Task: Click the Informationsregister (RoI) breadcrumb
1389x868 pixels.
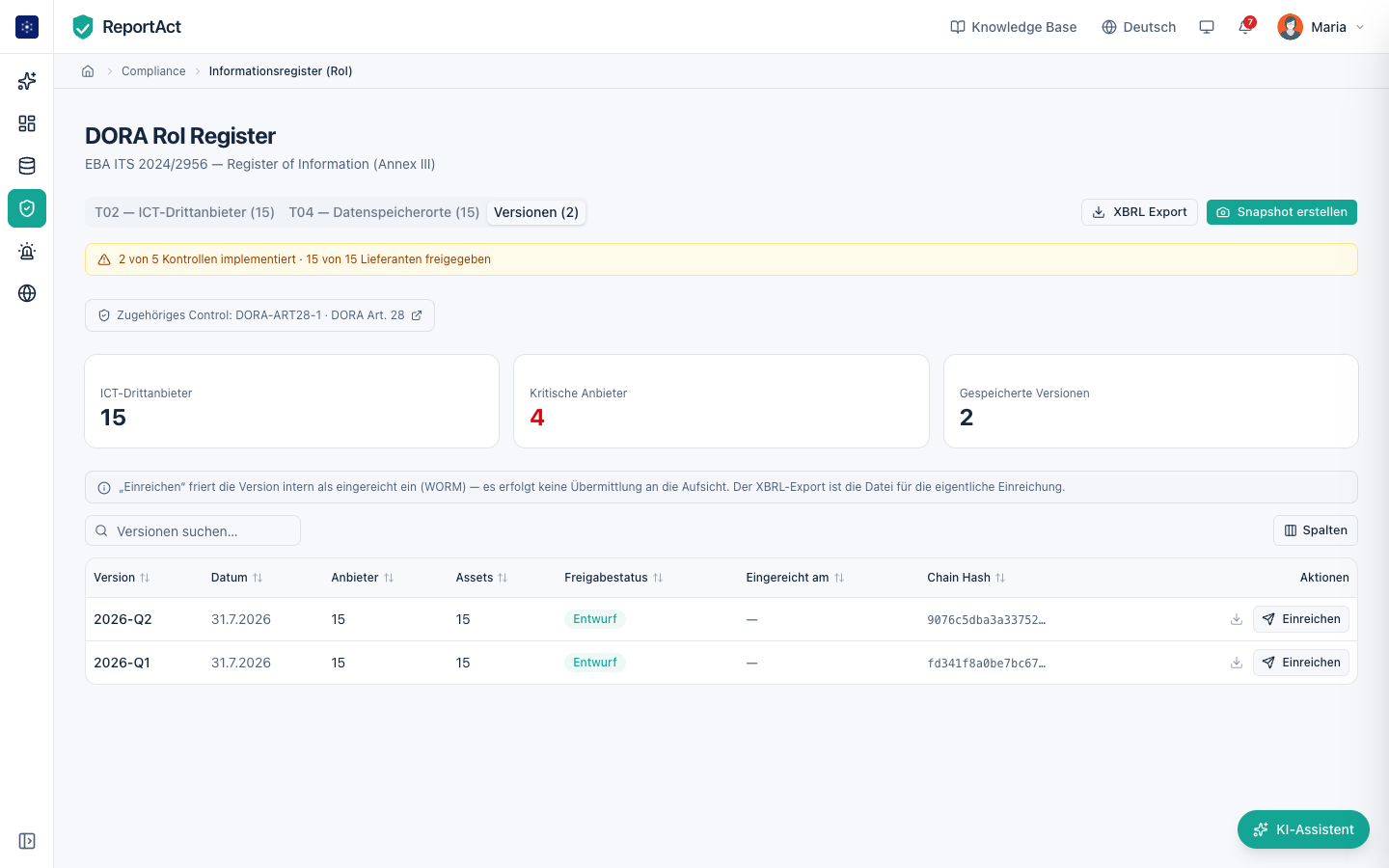Action: click(281, 71)
